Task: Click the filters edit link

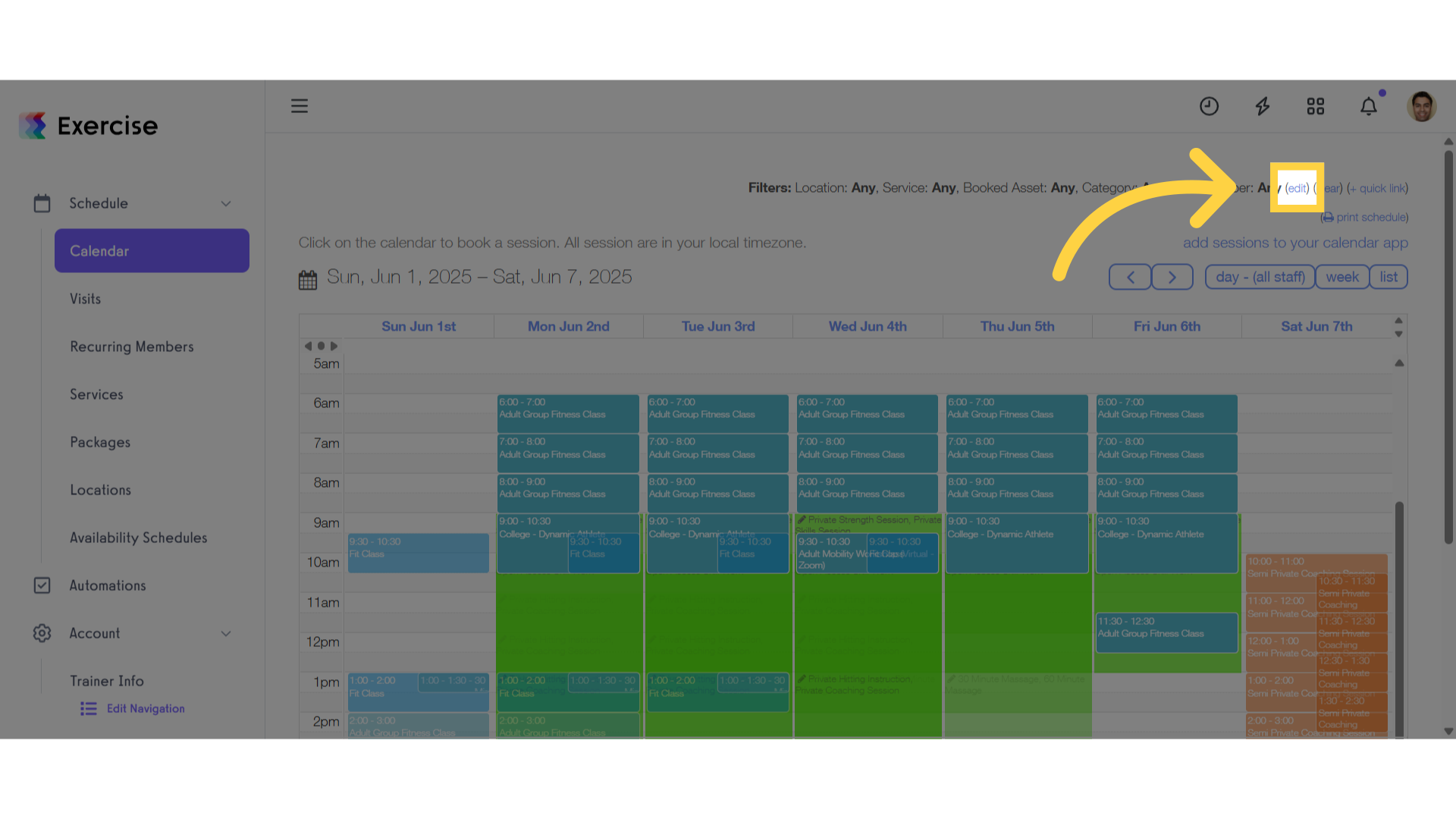Action: [1297, 188]
